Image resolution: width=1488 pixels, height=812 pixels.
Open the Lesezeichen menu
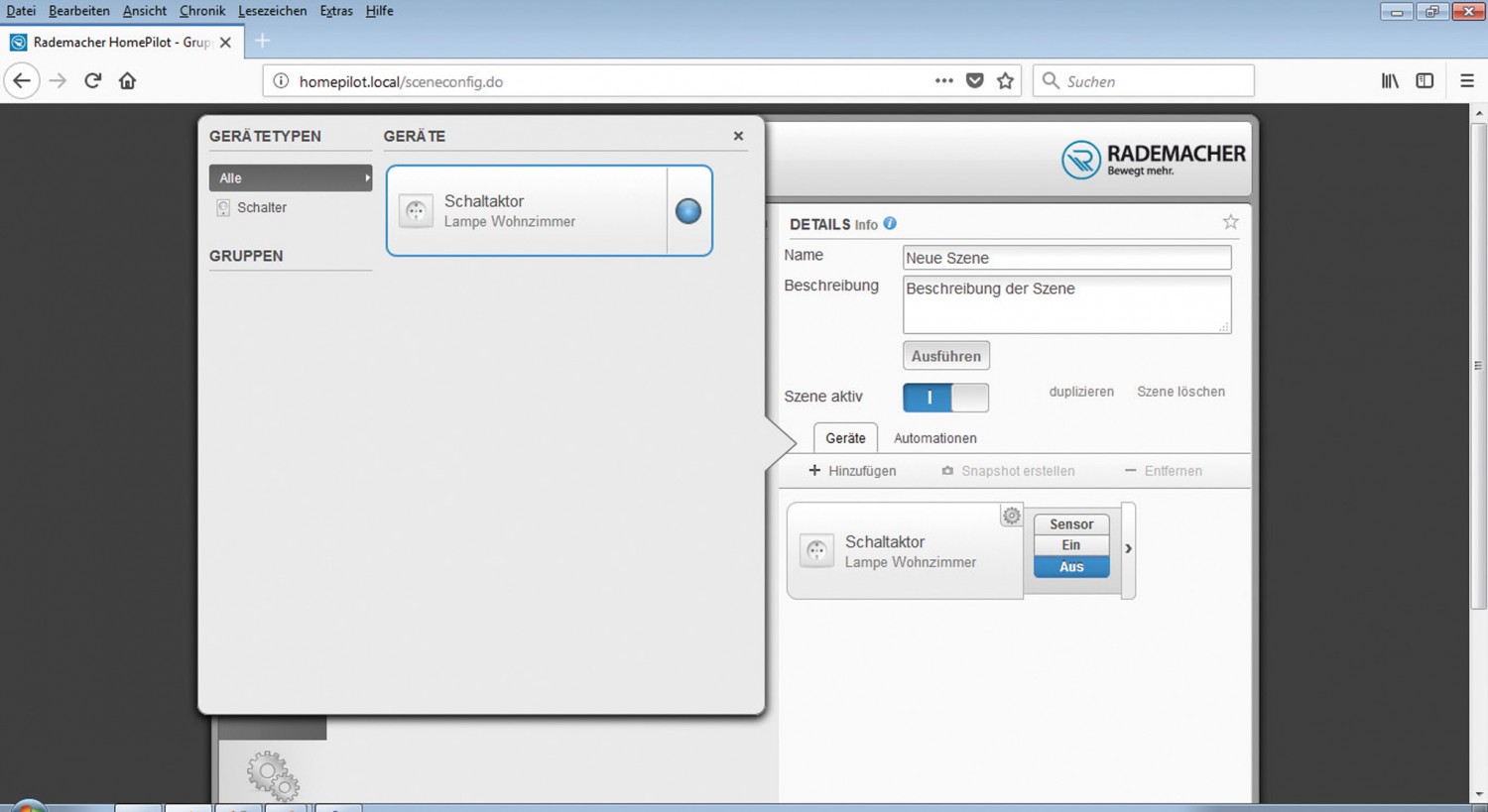[x=273, y=11]
